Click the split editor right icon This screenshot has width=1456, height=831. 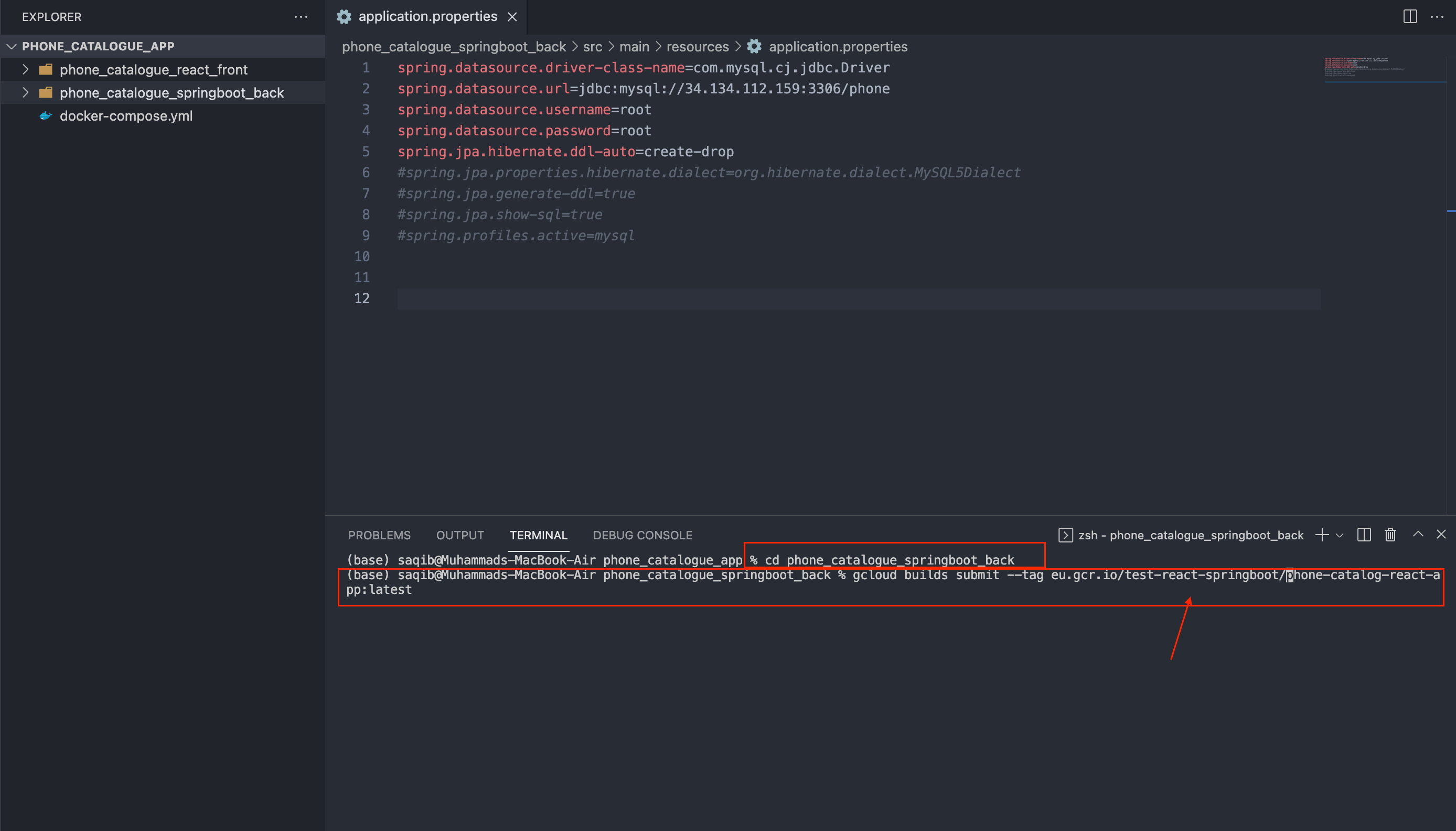[x=1410, y=17]
